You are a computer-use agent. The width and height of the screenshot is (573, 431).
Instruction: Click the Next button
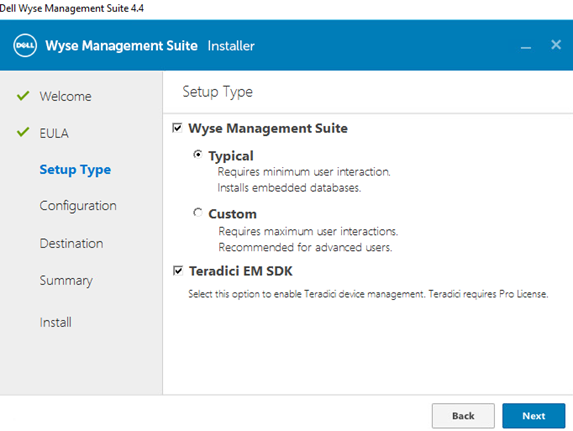point(534,416)
